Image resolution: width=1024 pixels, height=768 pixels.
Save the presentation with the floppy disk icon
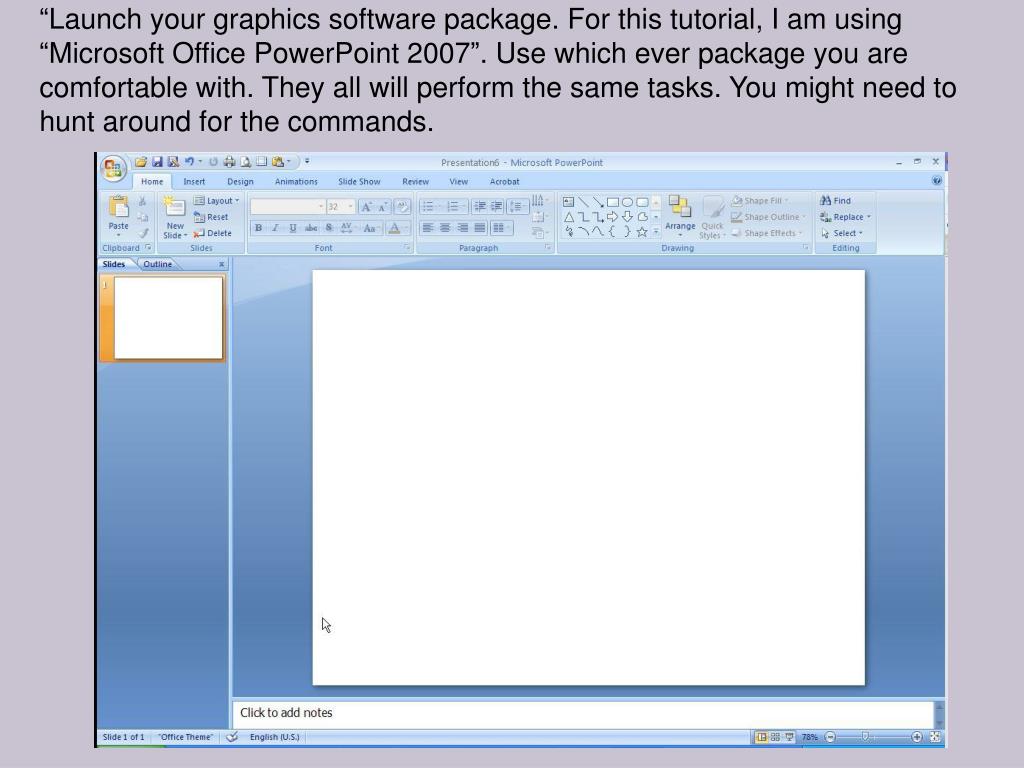click(x=157, y=162)
